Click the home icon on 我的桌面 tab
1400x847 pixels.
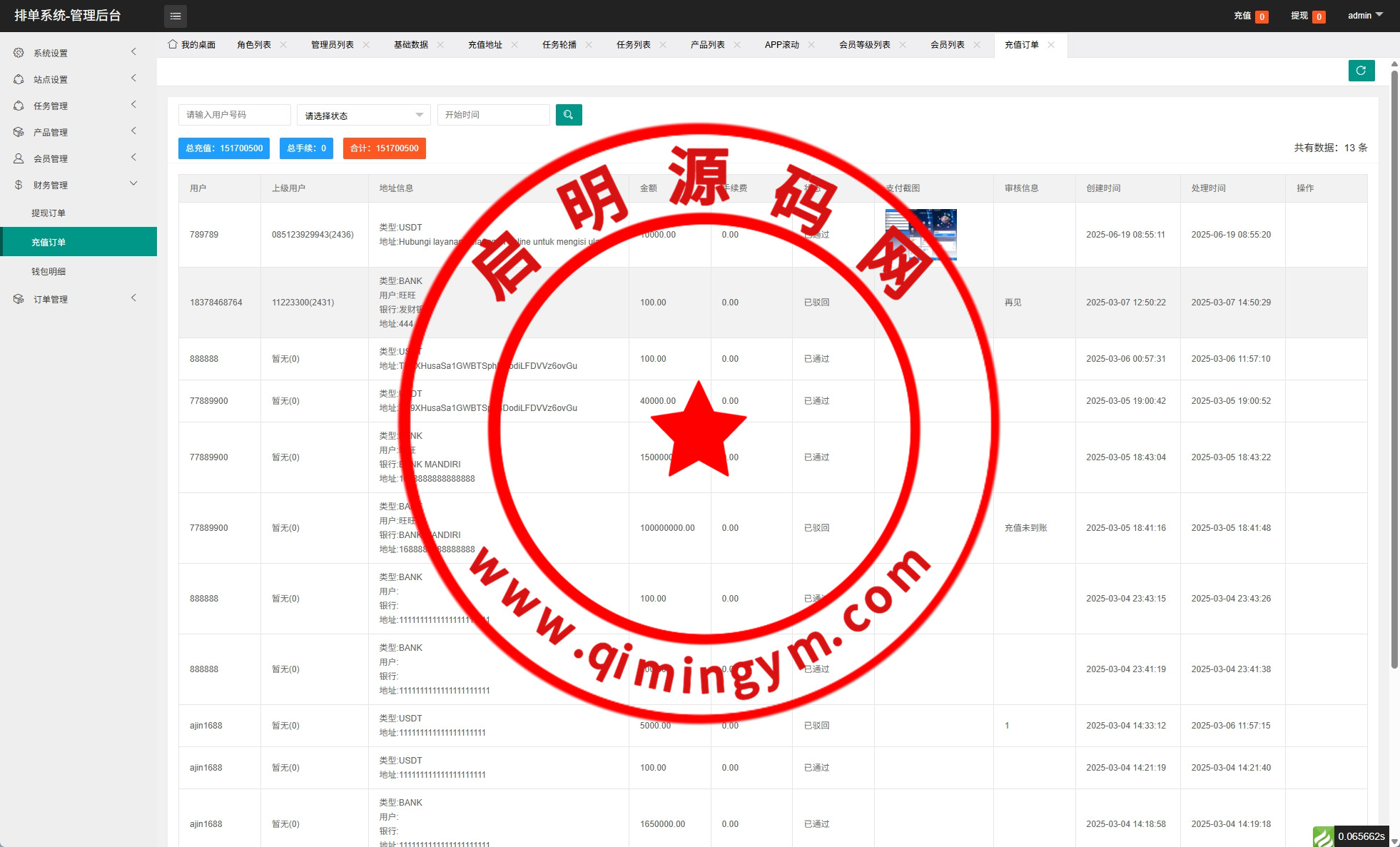click(x=173, y=44)
